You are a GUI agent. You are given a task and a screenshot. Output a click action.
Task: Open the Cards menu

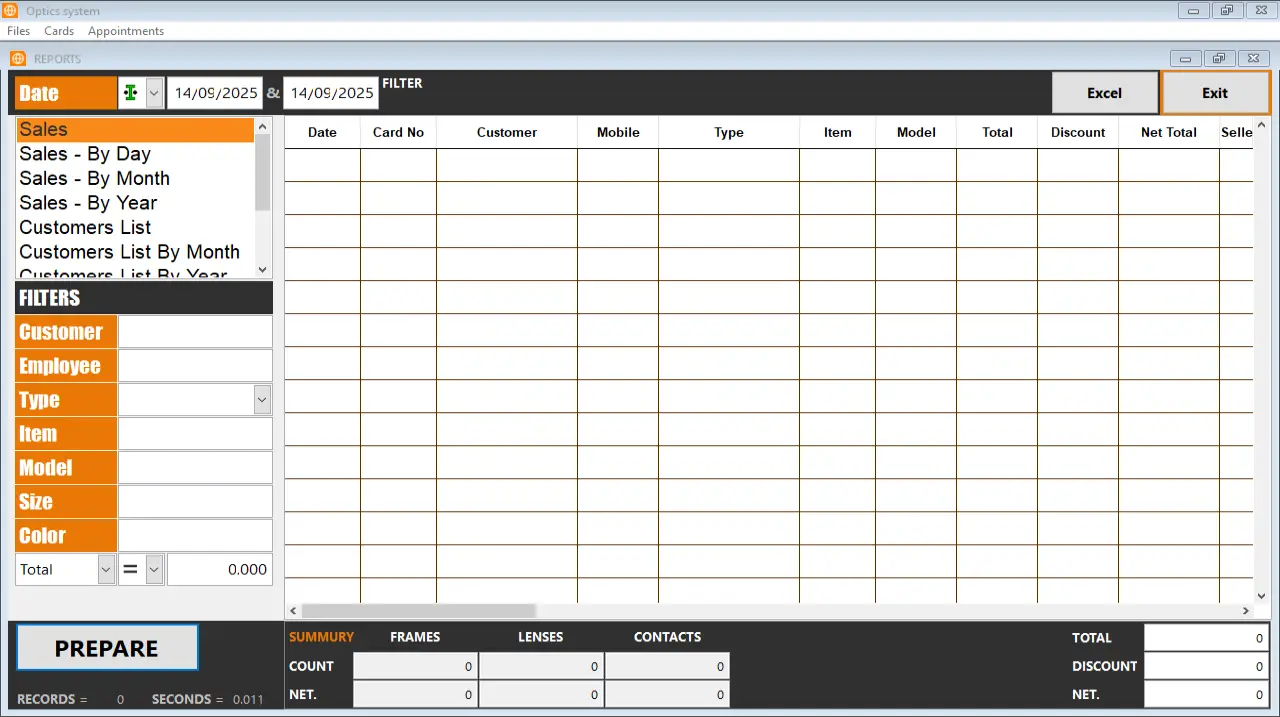[x=59, y=31]
